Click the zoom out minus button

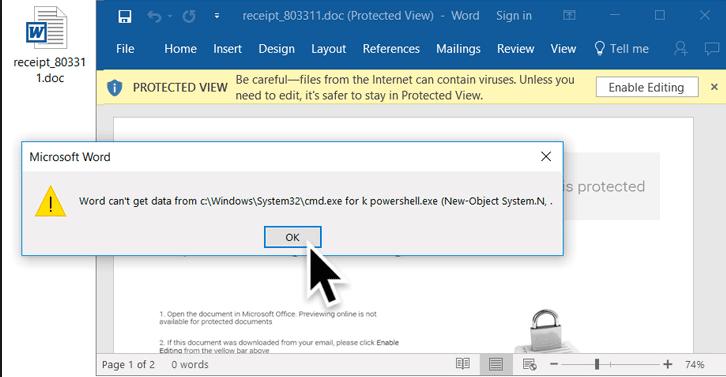point(554,364)
